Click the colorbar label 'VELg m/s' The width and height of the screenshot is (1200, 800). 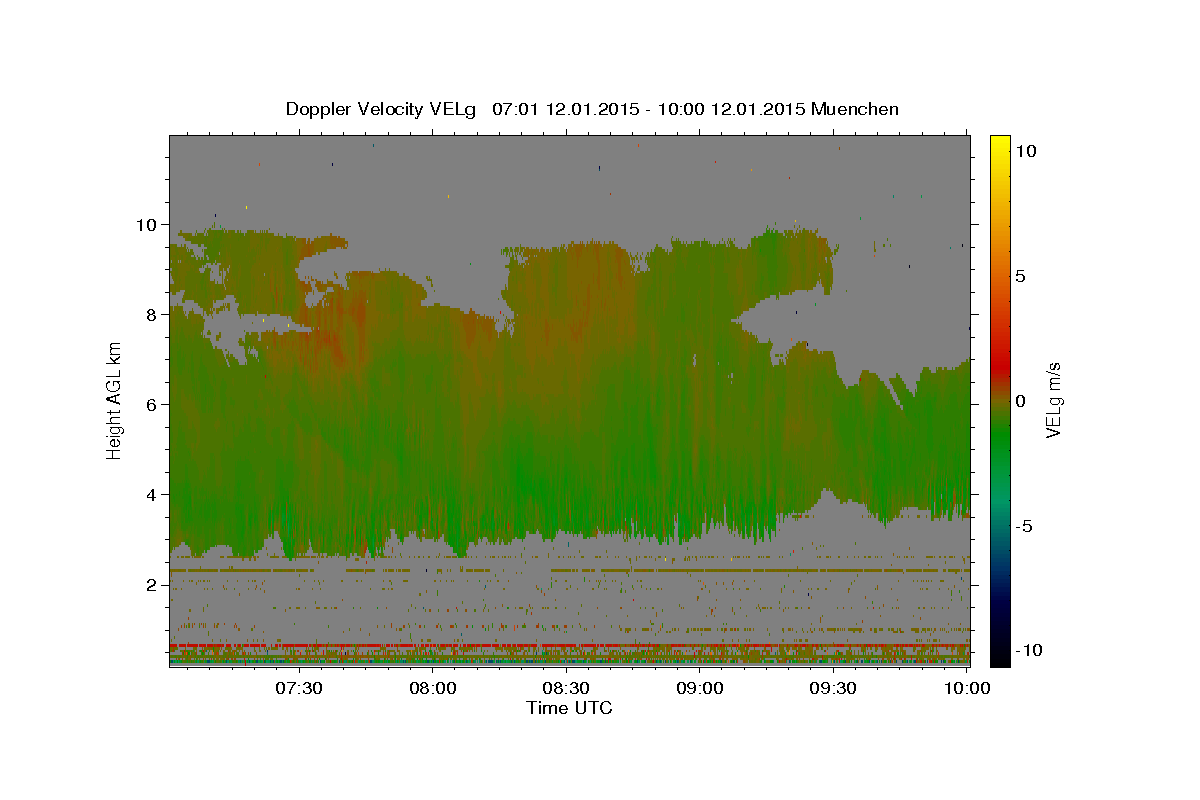tap(1054, 401)
